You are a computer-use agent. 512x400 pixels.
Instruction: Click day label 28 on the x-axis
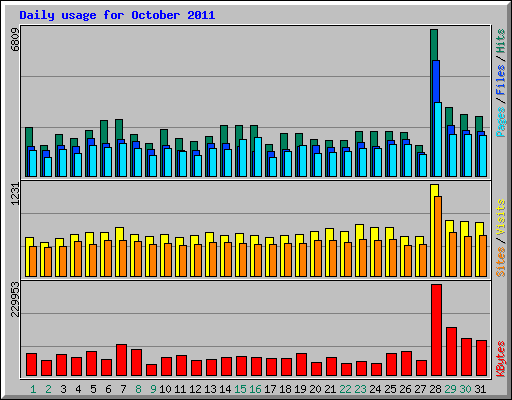pyautogui.click(x=435, y=389)
